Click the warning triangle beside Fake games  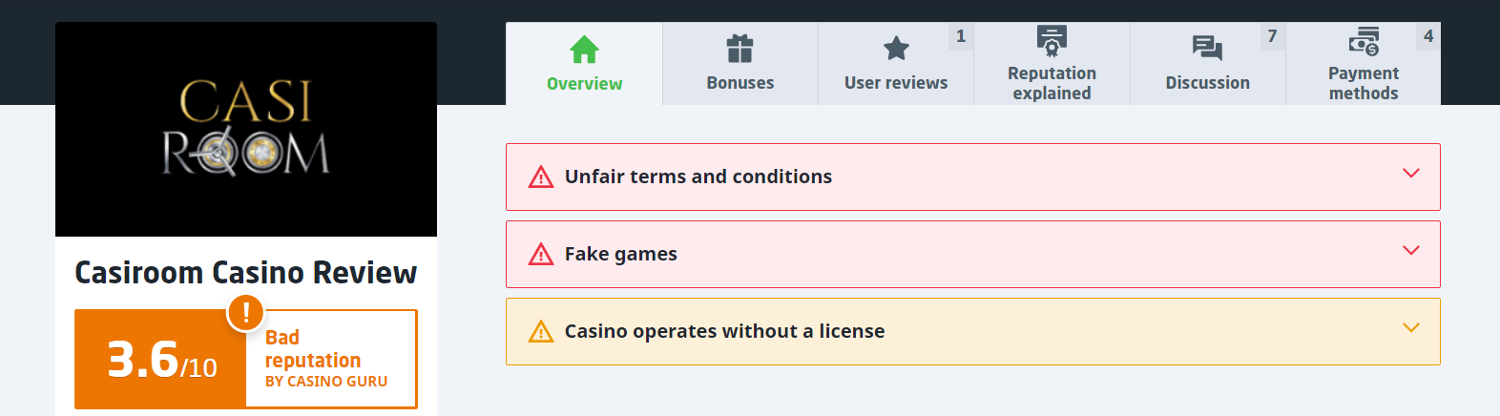click(x=541, y=254)
